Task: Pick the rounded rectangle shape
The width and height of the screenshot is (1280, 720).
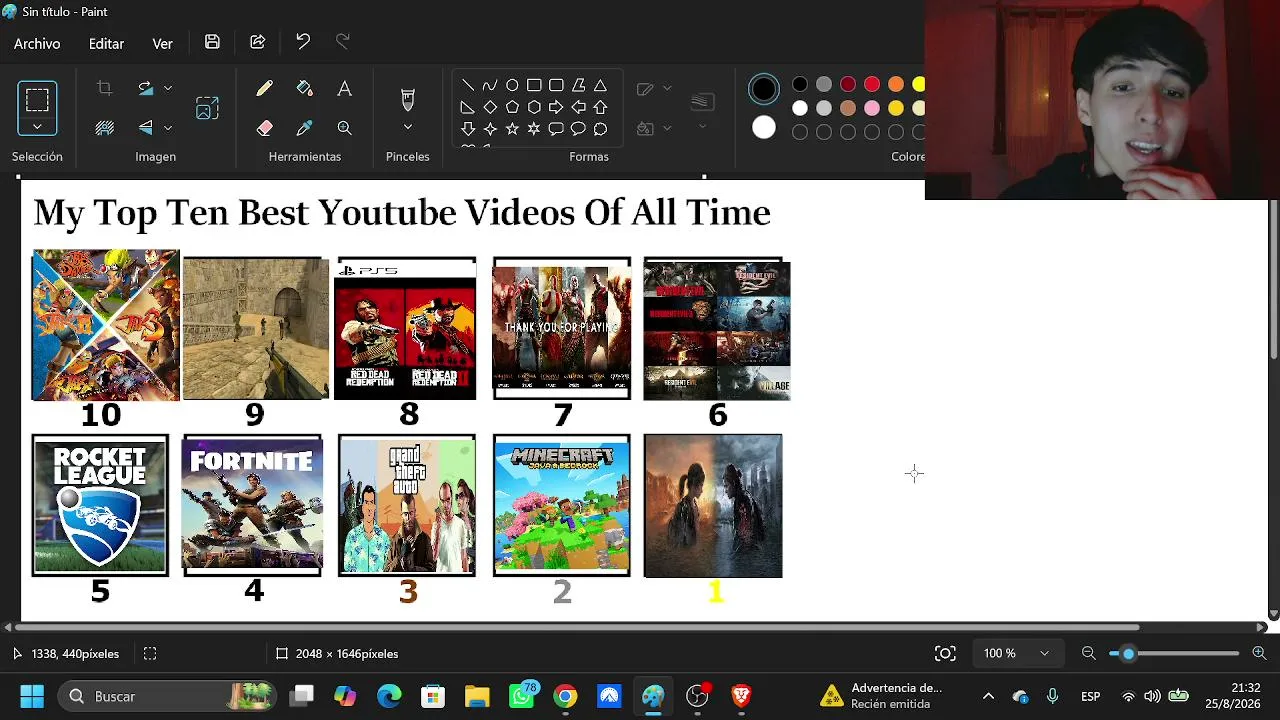Action: [556, 85]
